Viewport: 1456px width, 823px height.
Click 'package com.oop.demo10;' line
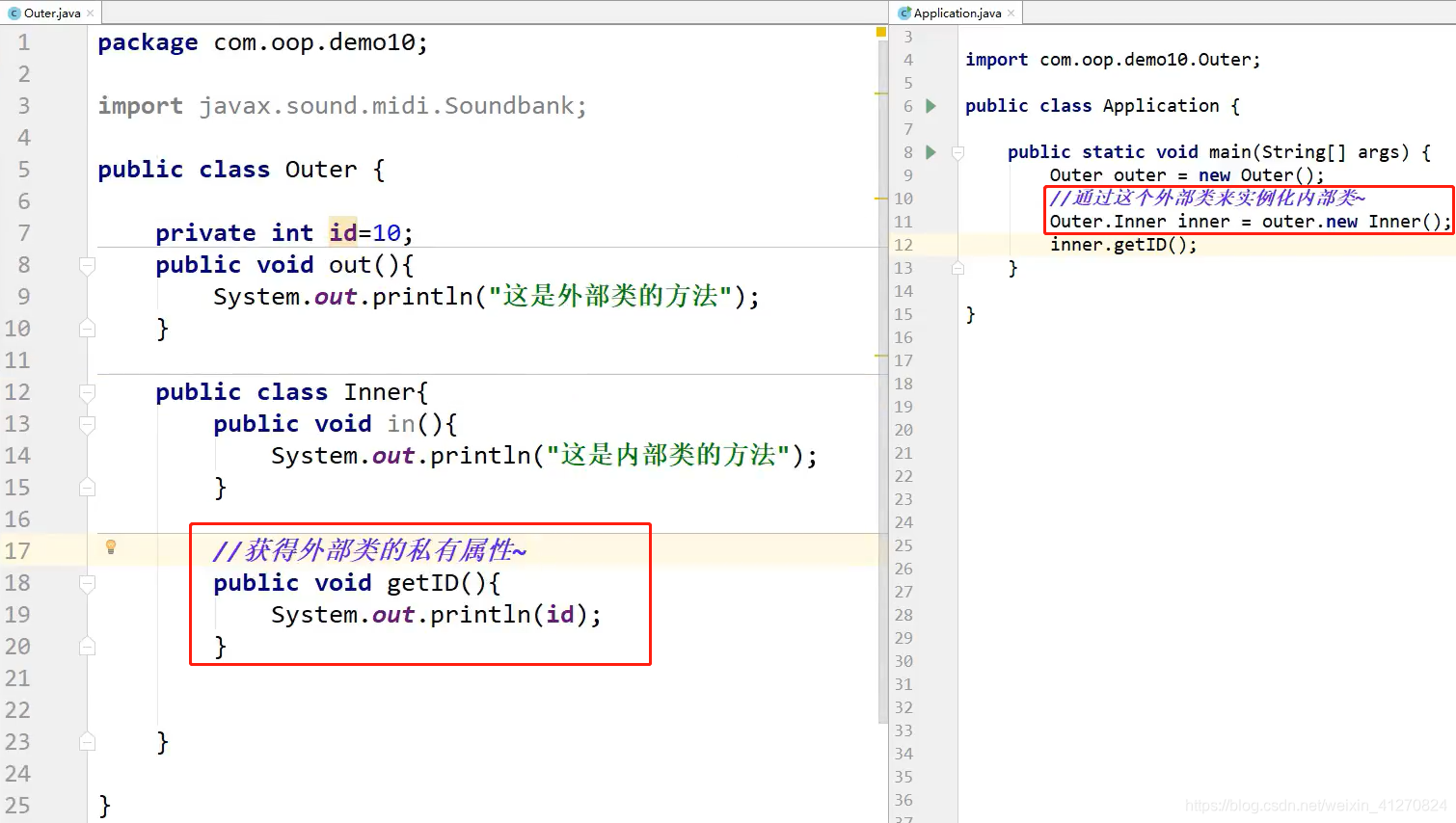(262, 42)
